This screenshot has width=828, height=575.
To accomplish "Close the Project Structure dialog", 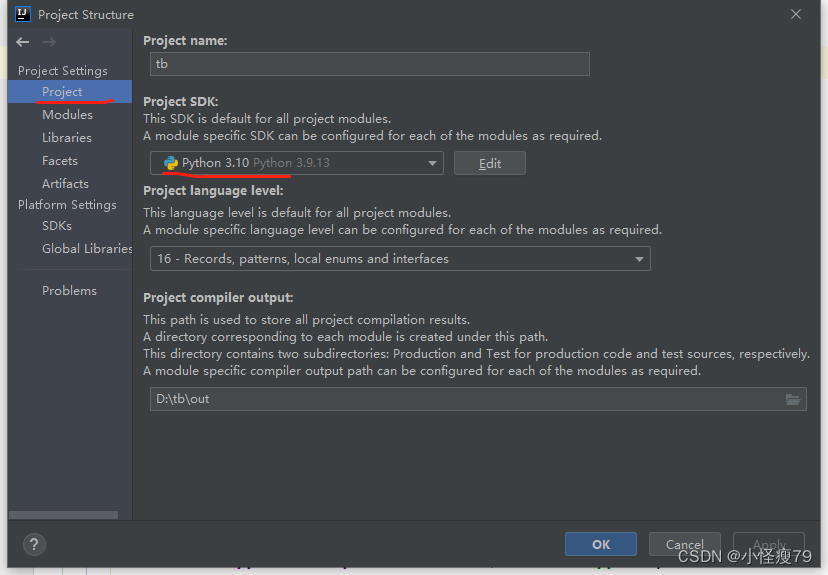I will tap(796, 14).
